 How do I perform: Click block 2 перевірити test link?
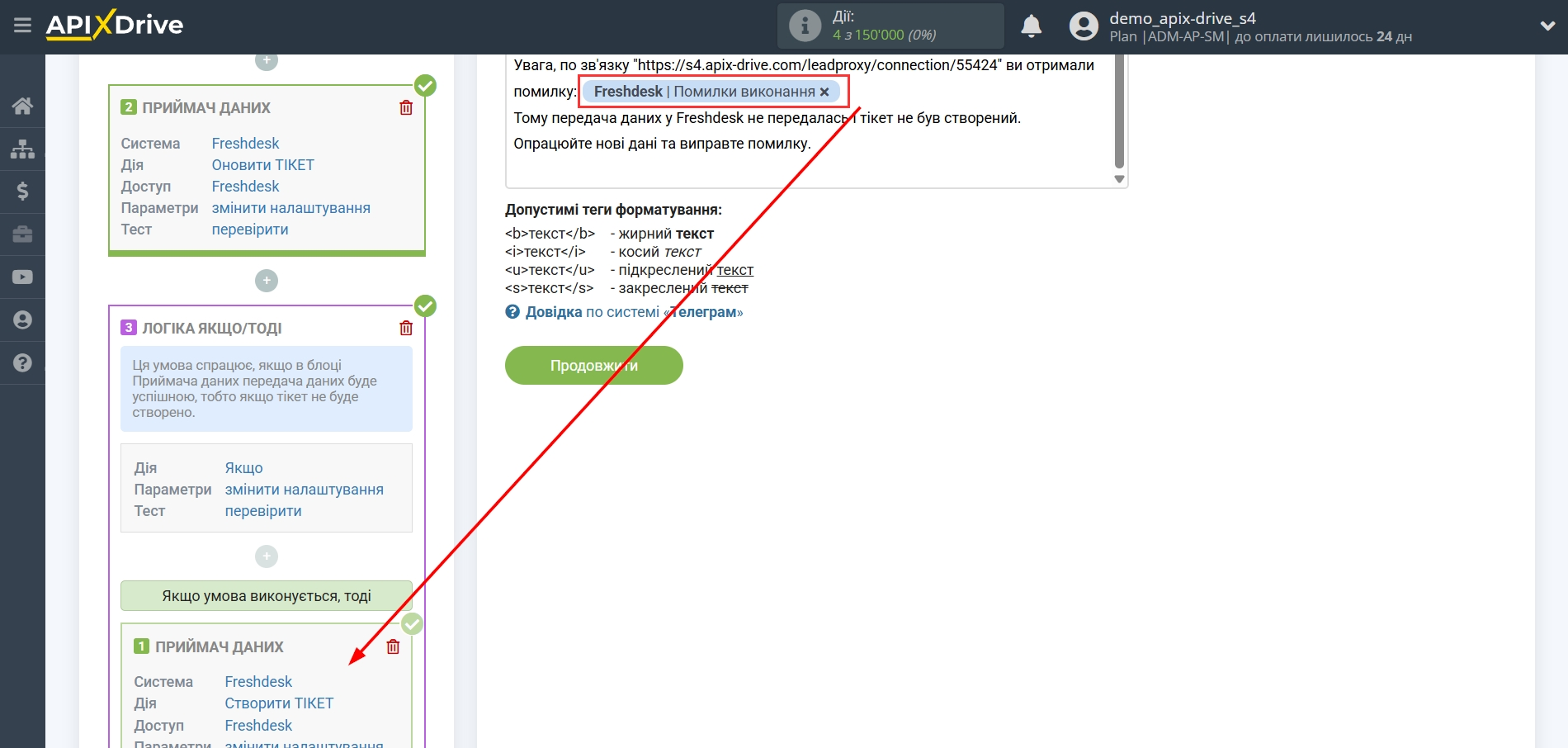(x=250, y=230)
